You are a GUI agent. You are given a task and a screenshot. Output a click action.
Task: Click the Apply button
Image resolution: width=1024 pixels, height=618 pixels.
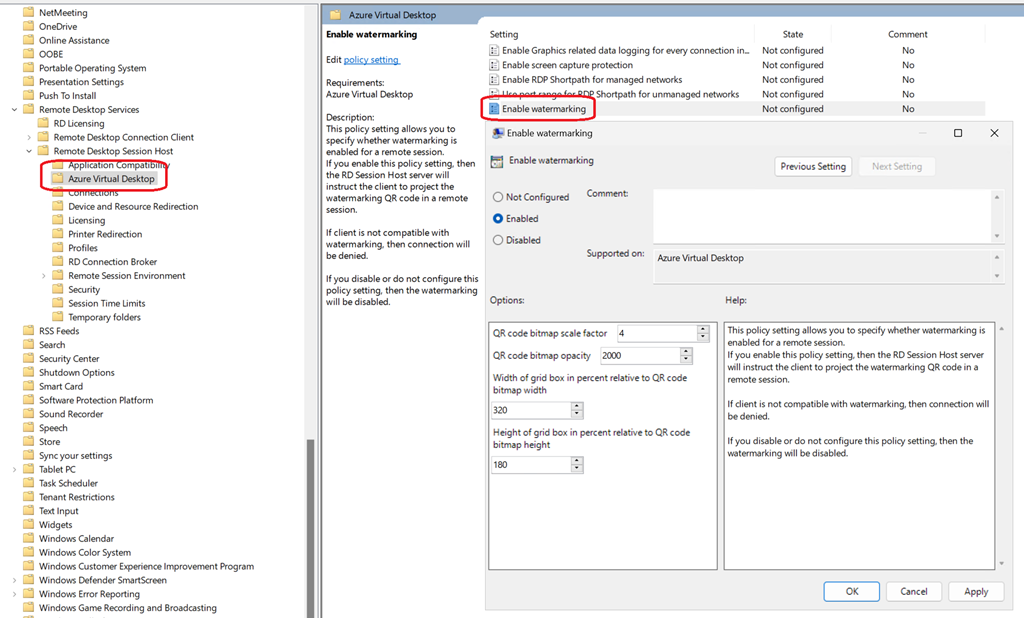(x=976, y=591)
